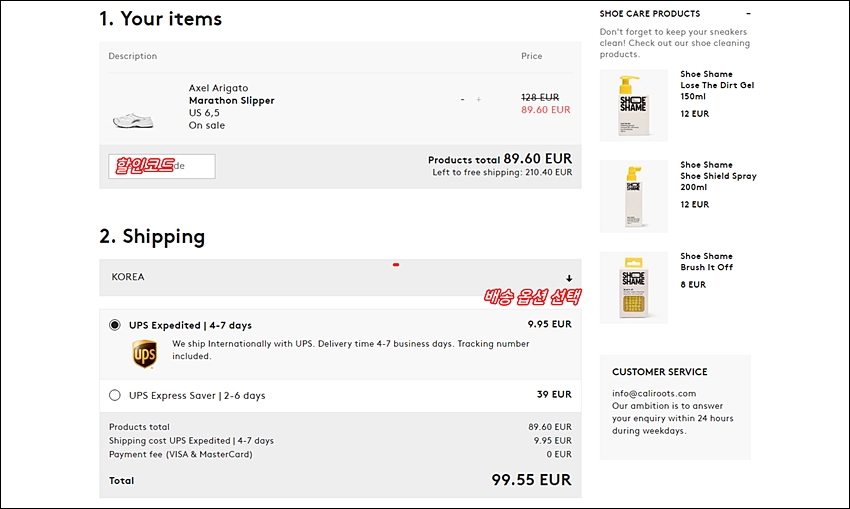This screenshot has height=509, width=850.
Task: Open Shoe Shame Brush It Off link
Action: [x=706, y=262]
